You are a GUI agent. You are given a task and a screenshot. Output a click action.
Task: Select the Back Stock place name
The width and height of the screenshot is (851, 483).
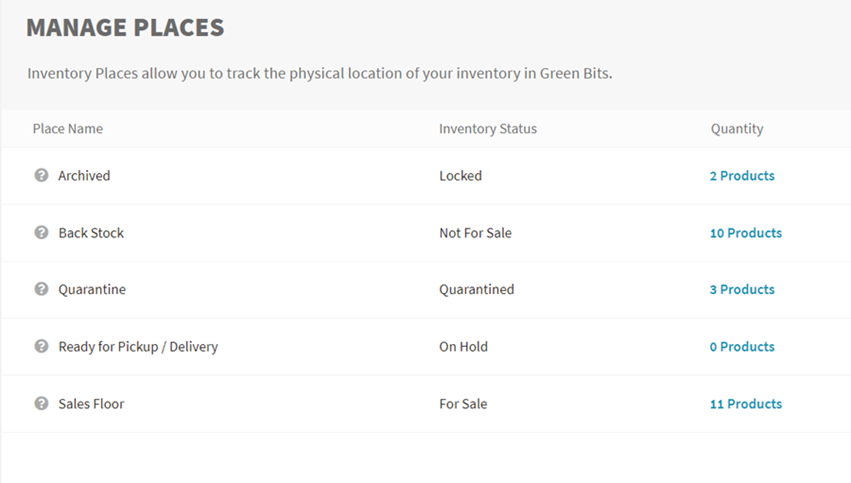click(x=91, y=233)
